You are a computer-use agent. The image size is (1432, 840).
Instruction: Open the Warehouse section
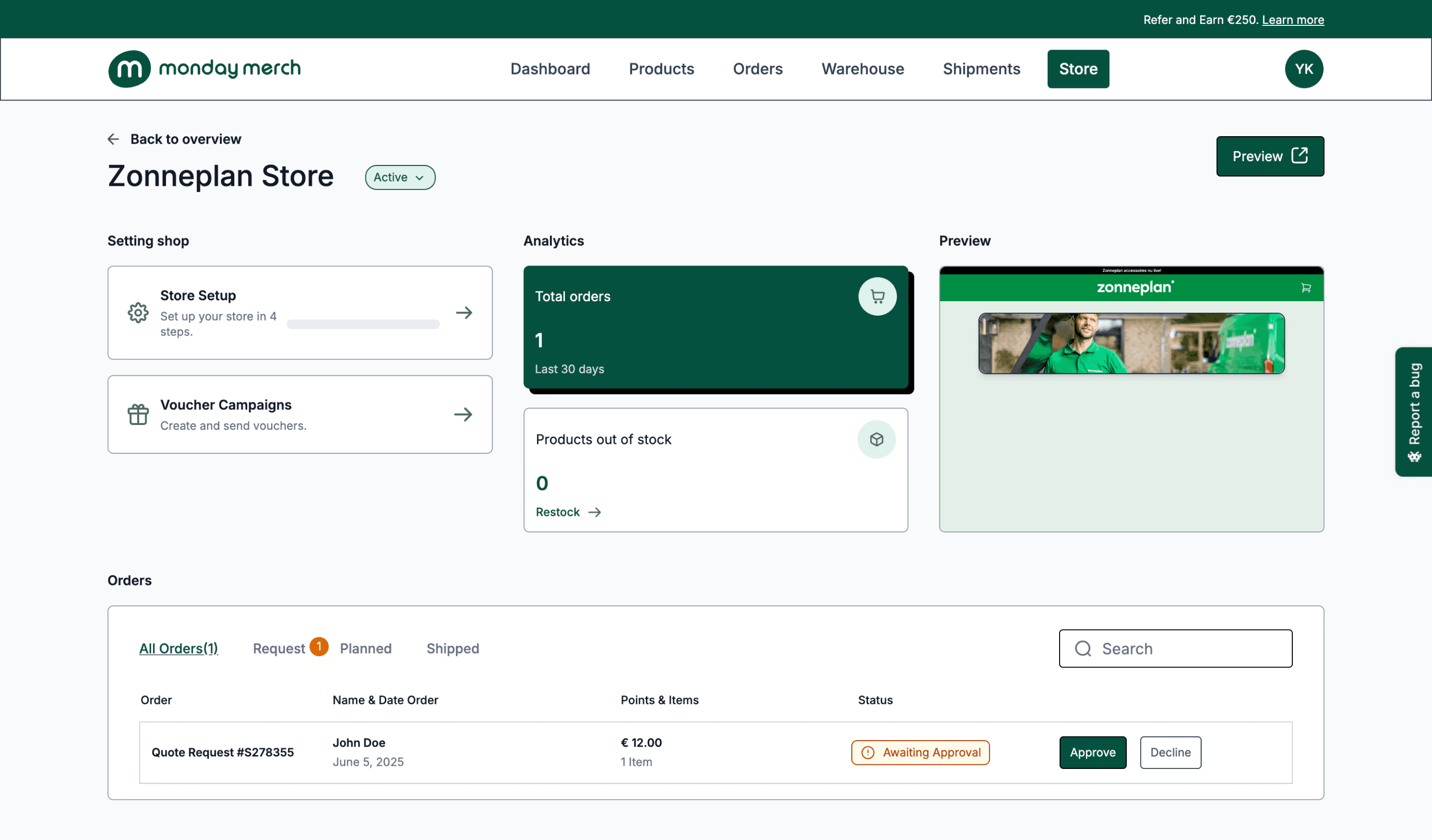point(863,69)
